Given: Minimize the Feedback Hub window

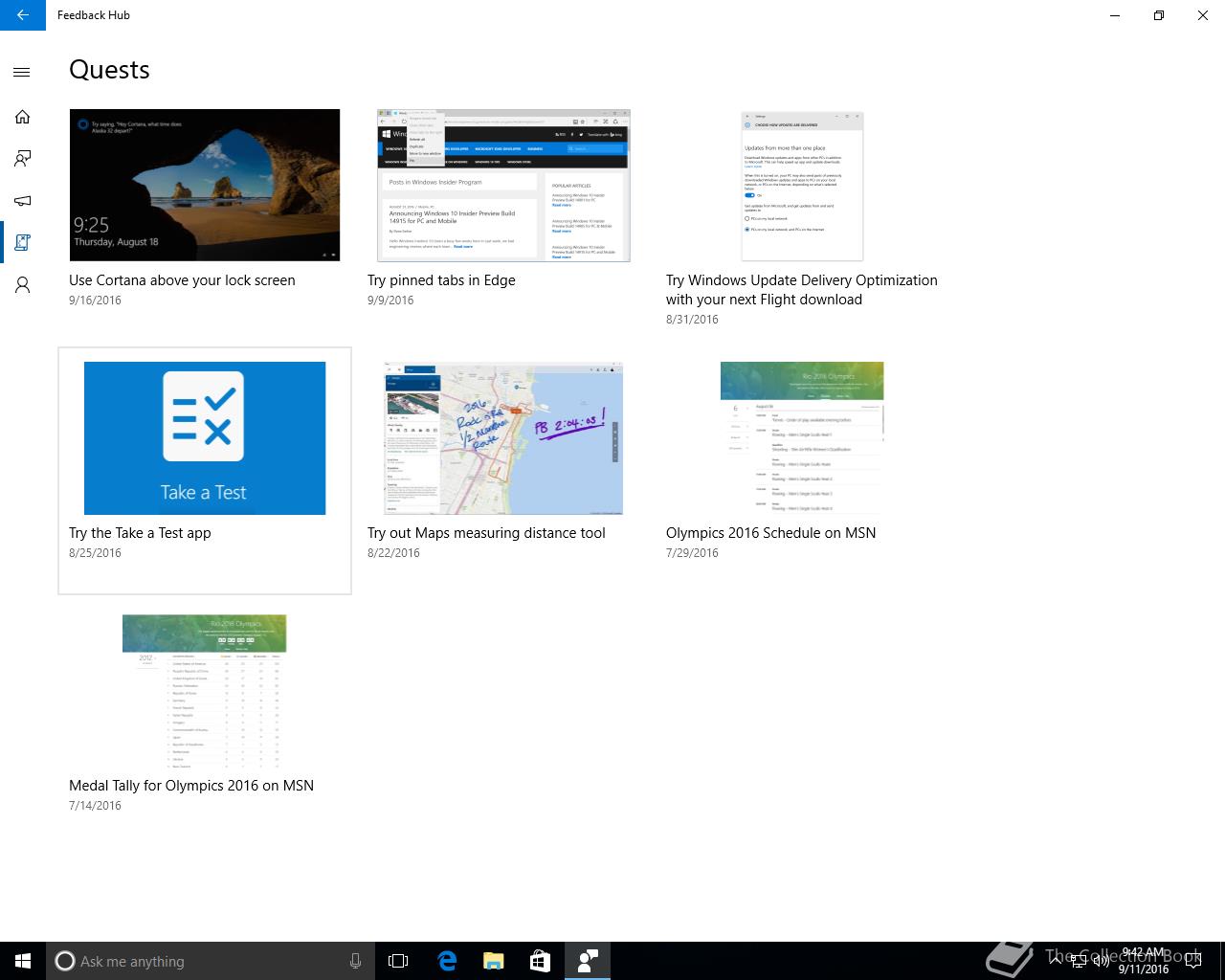Looking at the screenshot, I should [1115, 15].
